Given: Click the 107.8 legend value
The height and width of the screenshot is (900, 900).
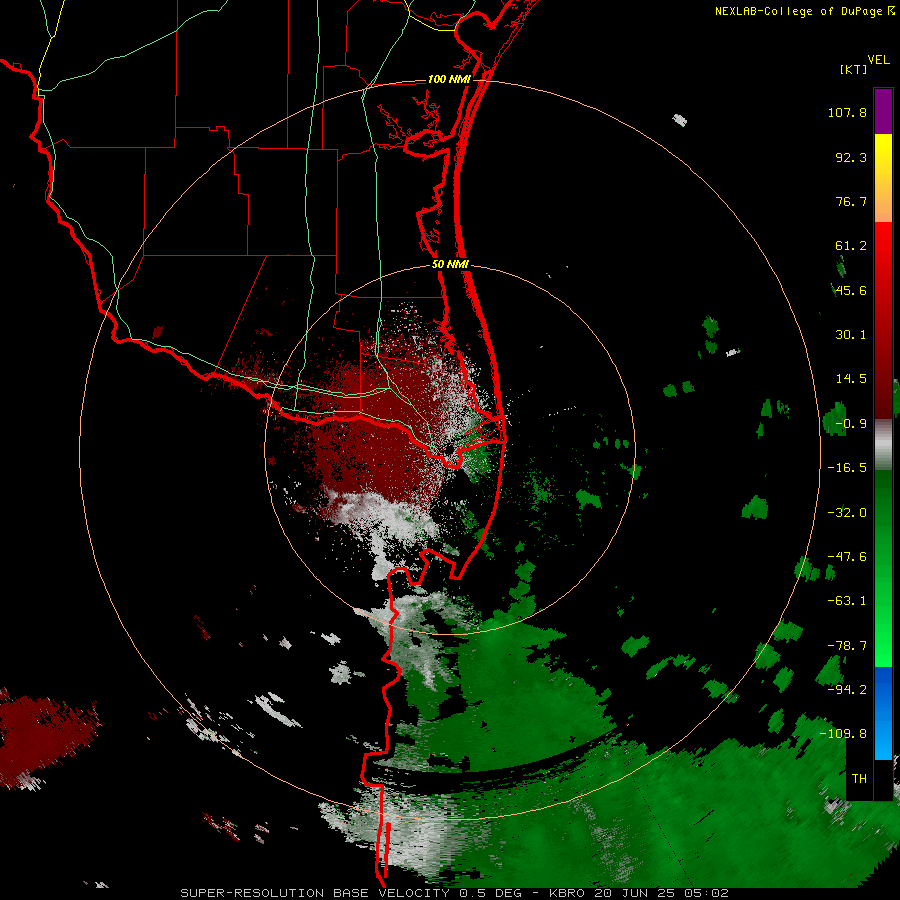Looking at the screenshot, I should coord(847,112).
